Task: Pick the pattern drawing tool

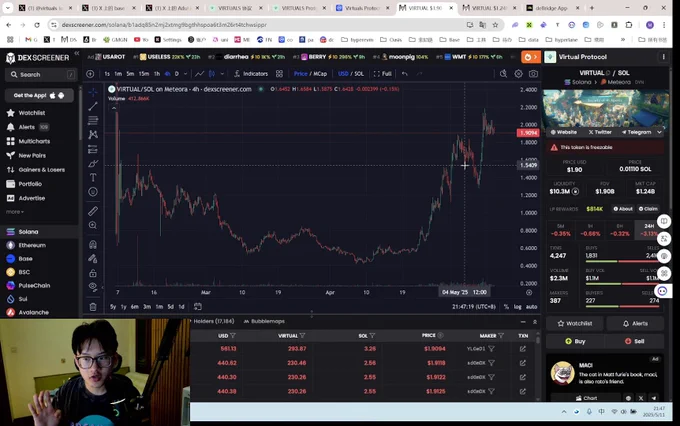Action: [93, 135]
